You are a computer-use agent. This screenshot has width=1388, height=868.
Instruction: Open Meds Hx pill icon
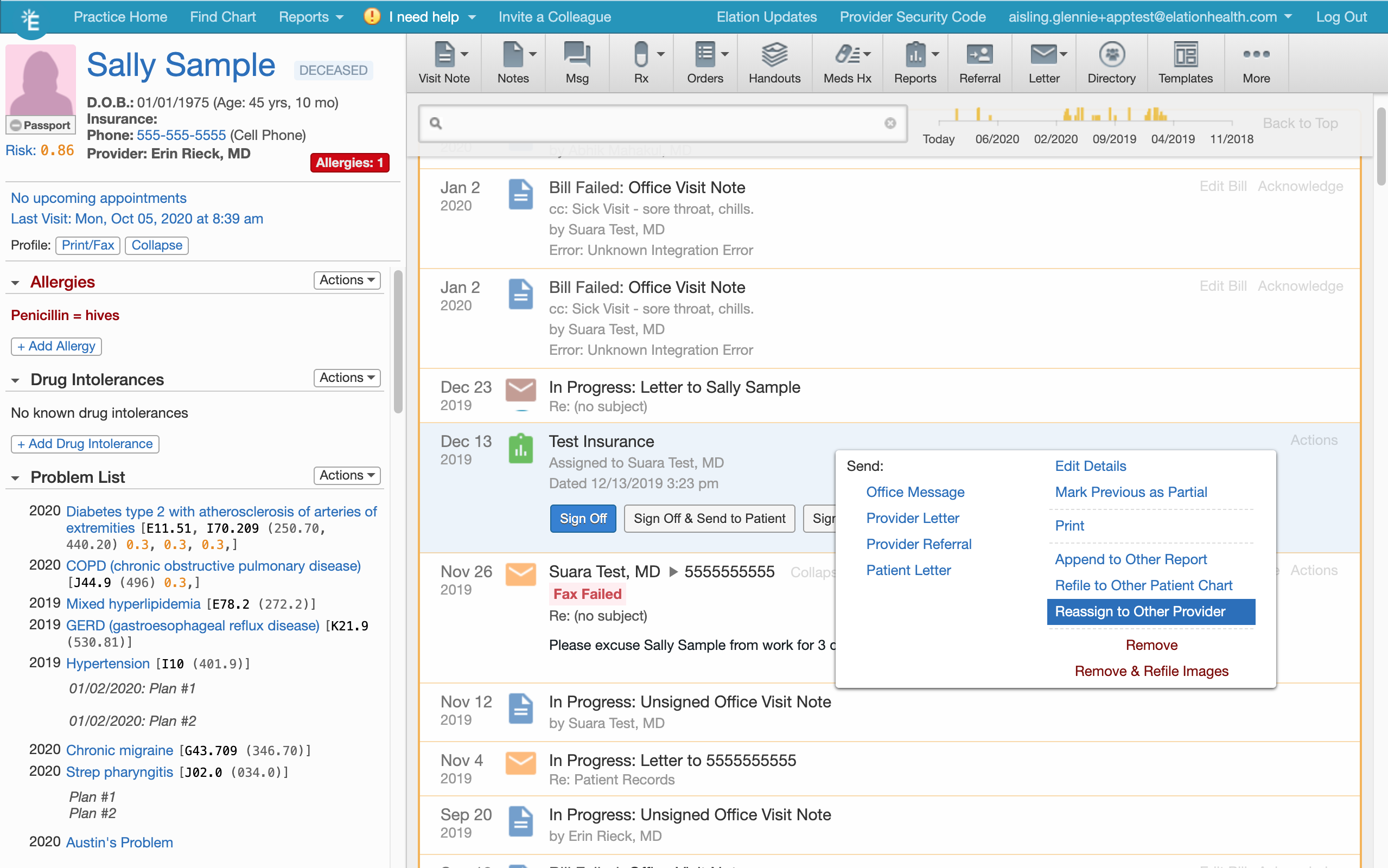tap(846, 56)
